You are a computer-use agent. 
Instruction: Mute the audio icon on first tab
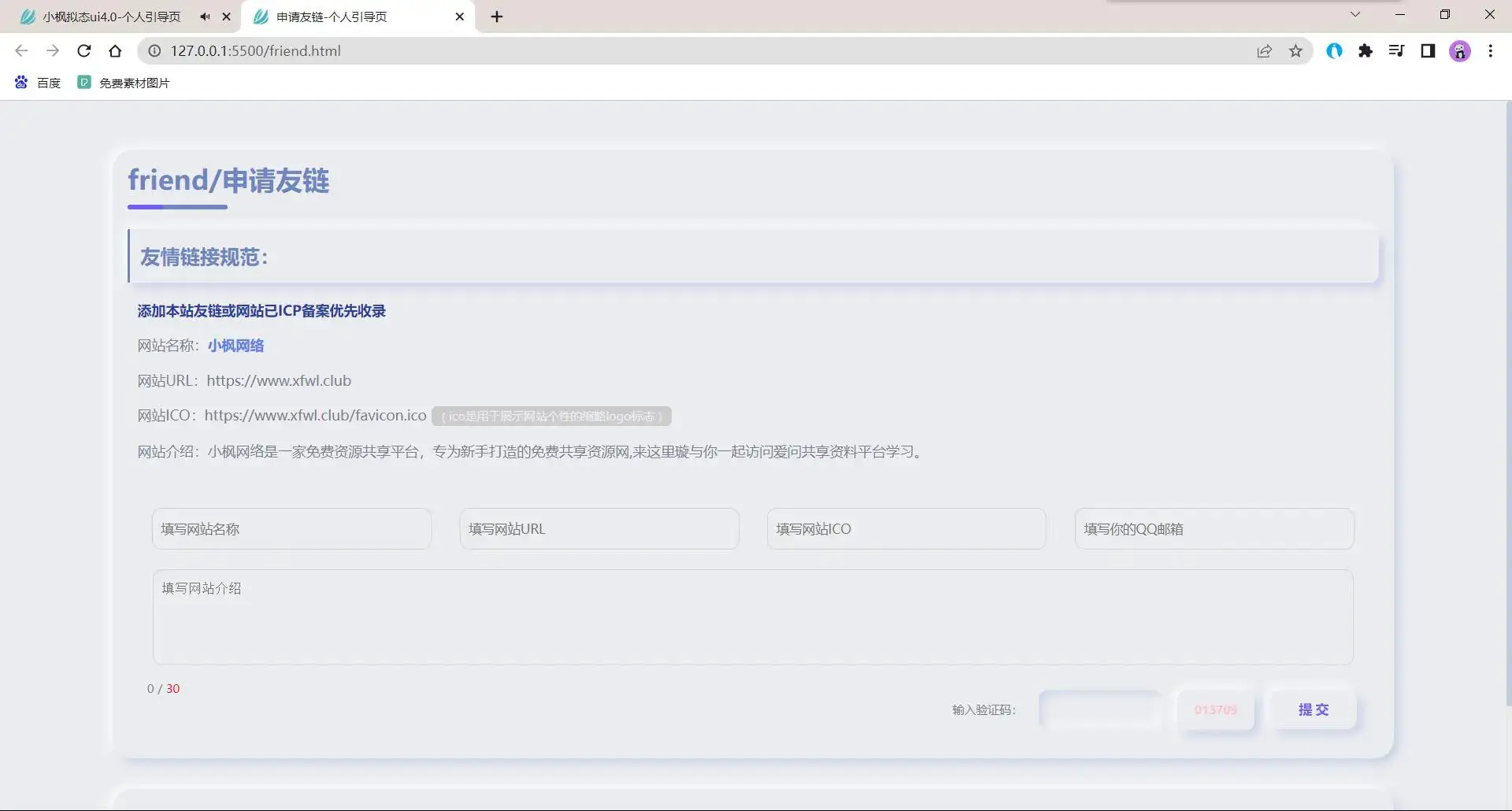coord(205,17)
